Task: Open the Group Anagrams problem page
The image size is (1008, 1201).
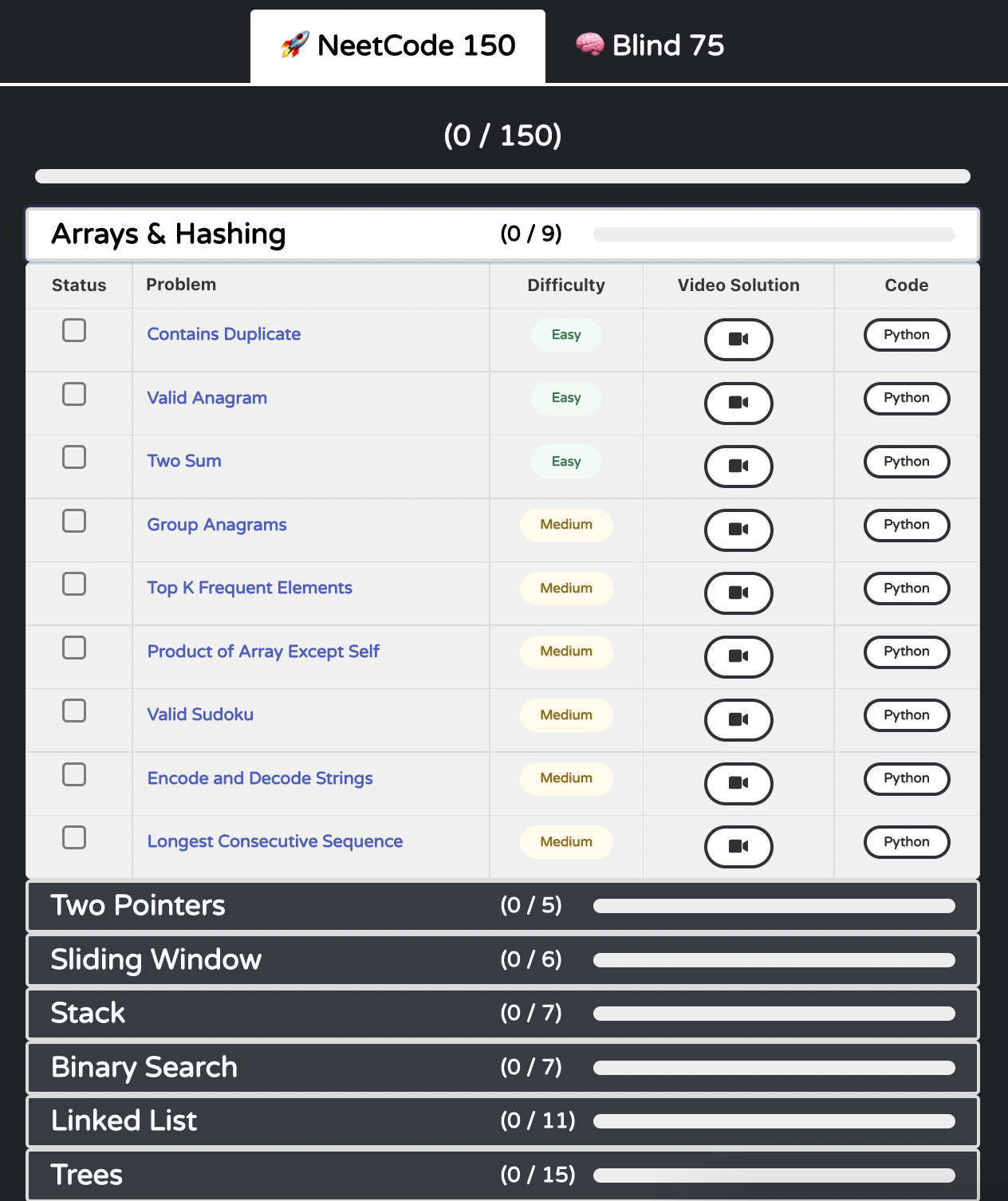Action: pos(216,525)
